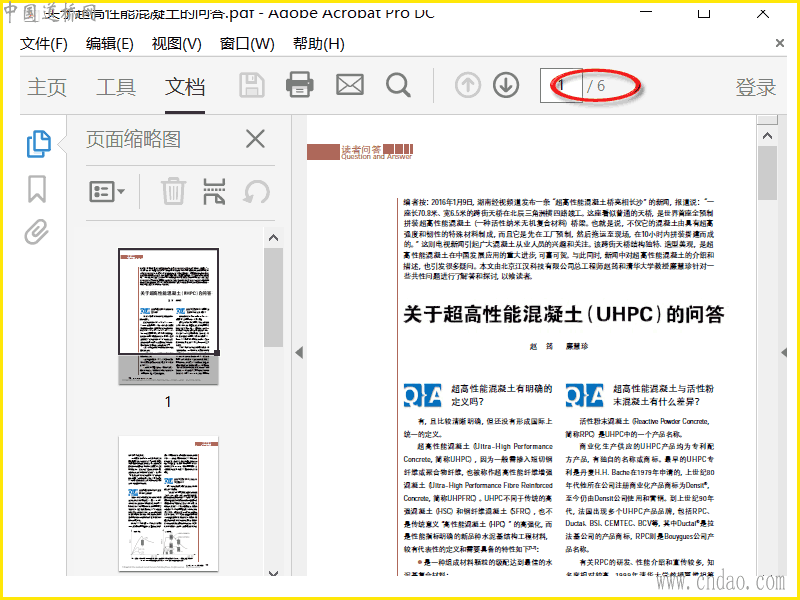Open the 窗口(W) menu
Image resolution: width=800 pixels, height=600 pixels.
pos(247,44)
